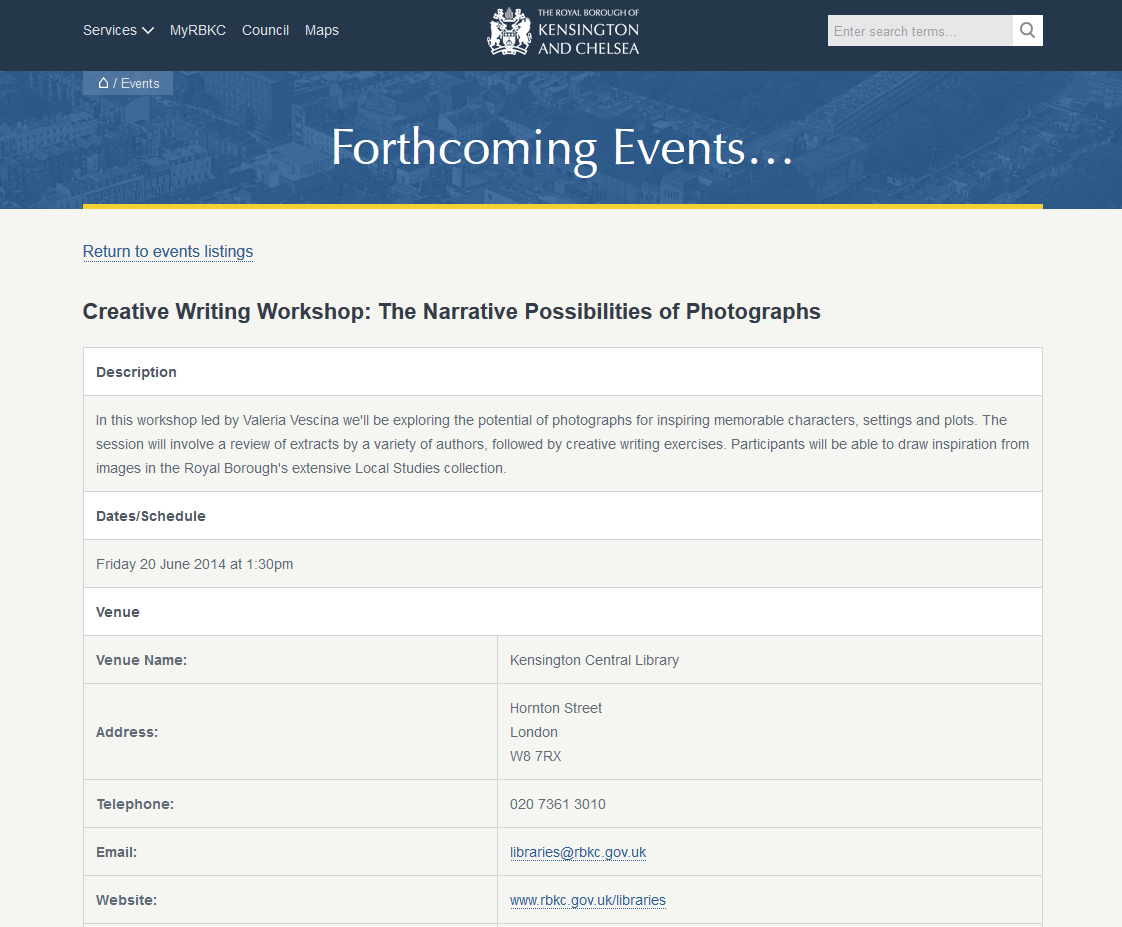Focus the 'Enter search terms' field
This screenshot has width=1122, height=927.
[x=920, y=31]
